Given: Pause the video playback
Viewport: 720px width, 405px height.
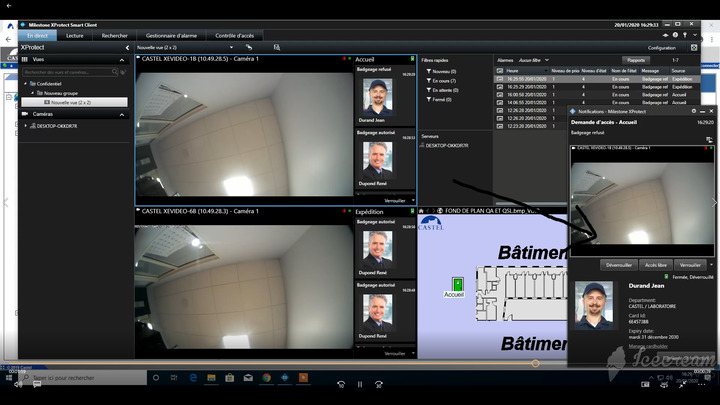Looking at the screenshot, I should coord(360,384).
